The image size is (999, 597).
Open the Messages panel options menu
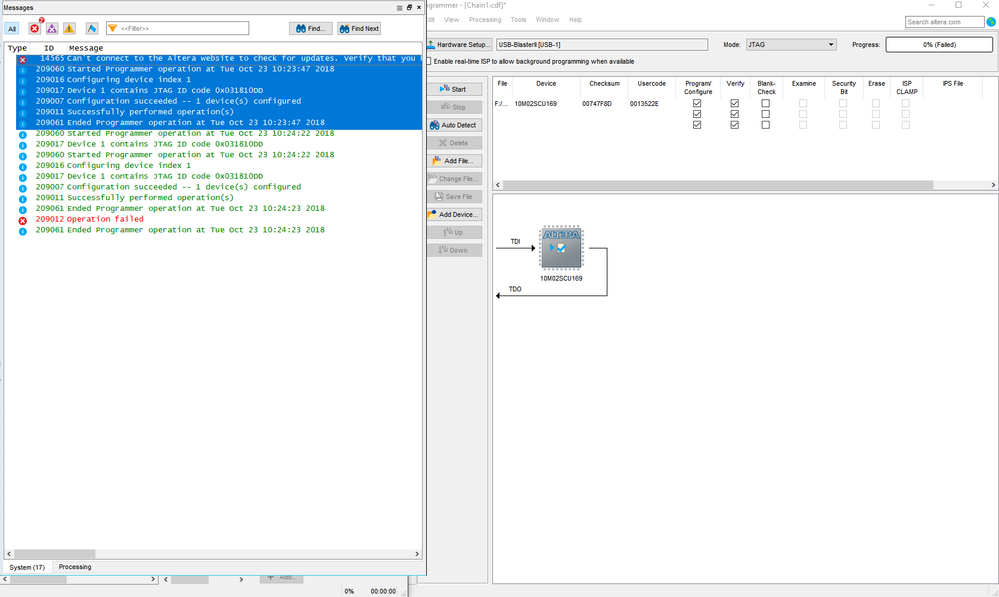[x=399, y=7]
